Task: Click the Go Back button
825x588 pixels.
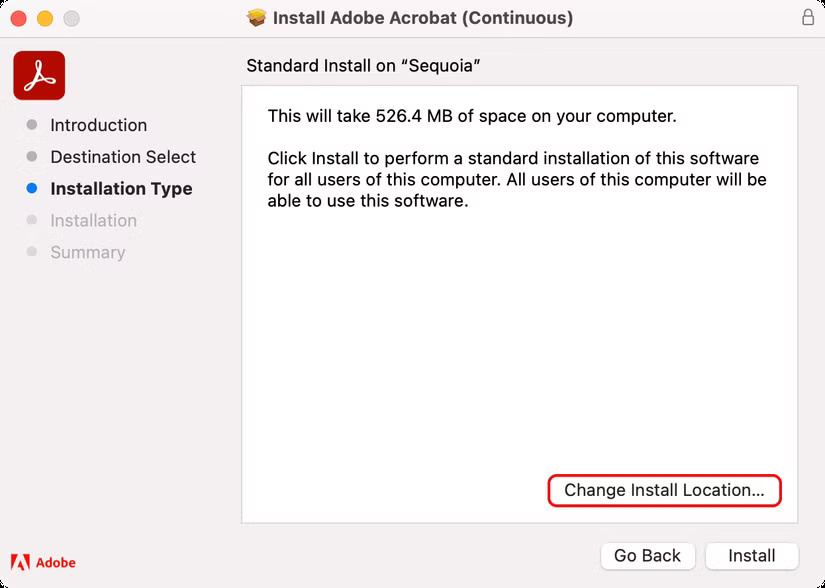Action: point(647,555)
